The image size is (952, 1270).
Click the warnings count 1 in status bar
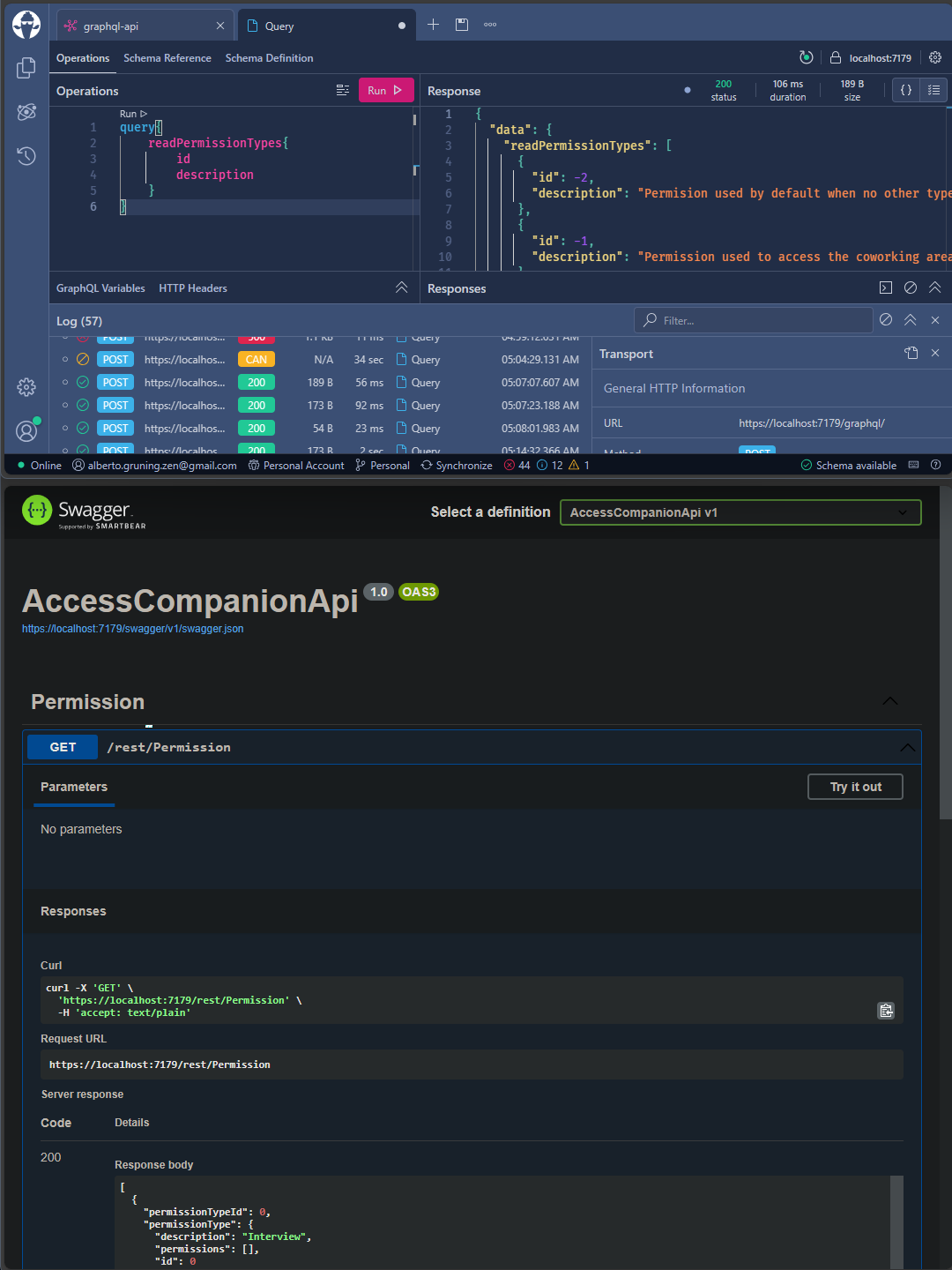tap(580, 466)
